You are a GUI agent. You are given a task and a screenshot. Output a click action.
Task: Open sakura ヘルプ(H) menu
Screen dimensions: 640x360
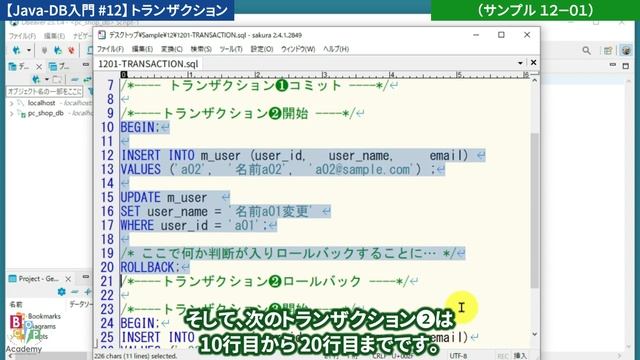[336, 49]
